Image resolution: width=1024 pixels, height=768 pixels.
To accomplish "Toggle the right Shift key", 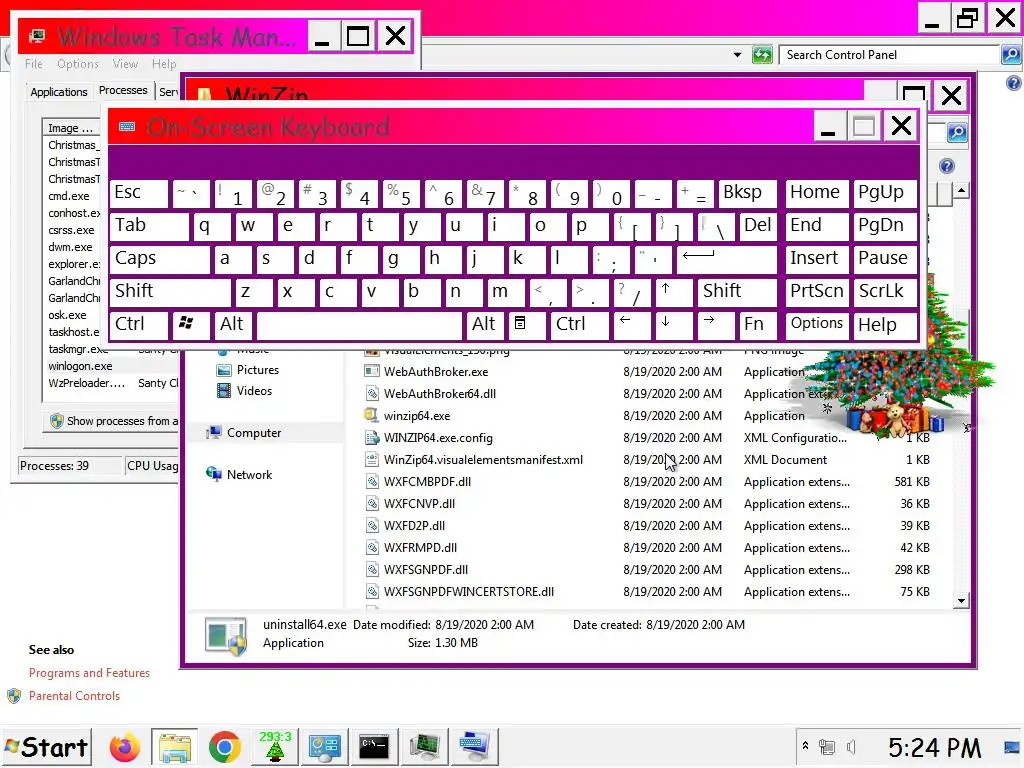I will (737, 292).
